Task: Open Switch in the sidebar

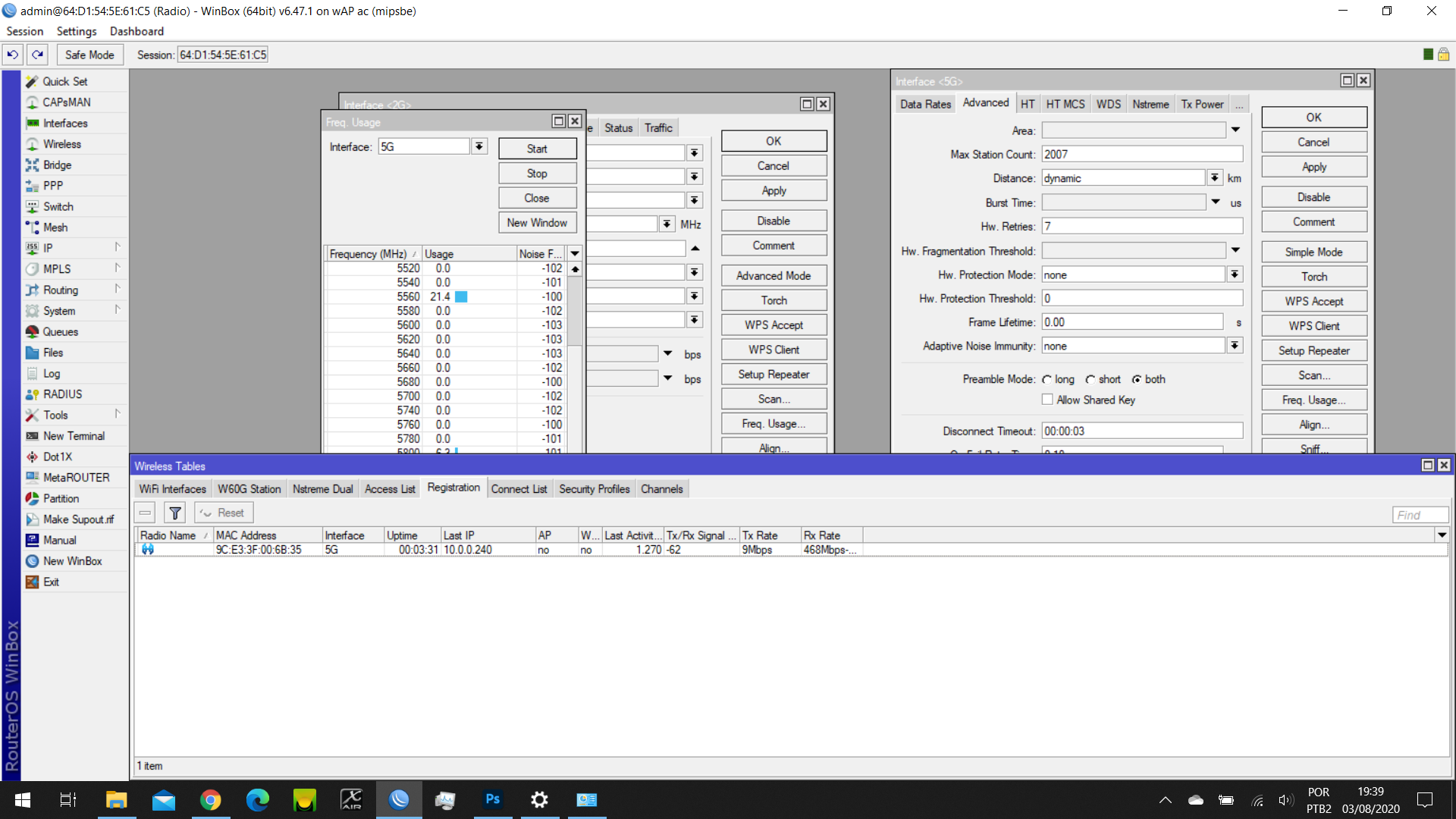Action: tap(58, 206)
